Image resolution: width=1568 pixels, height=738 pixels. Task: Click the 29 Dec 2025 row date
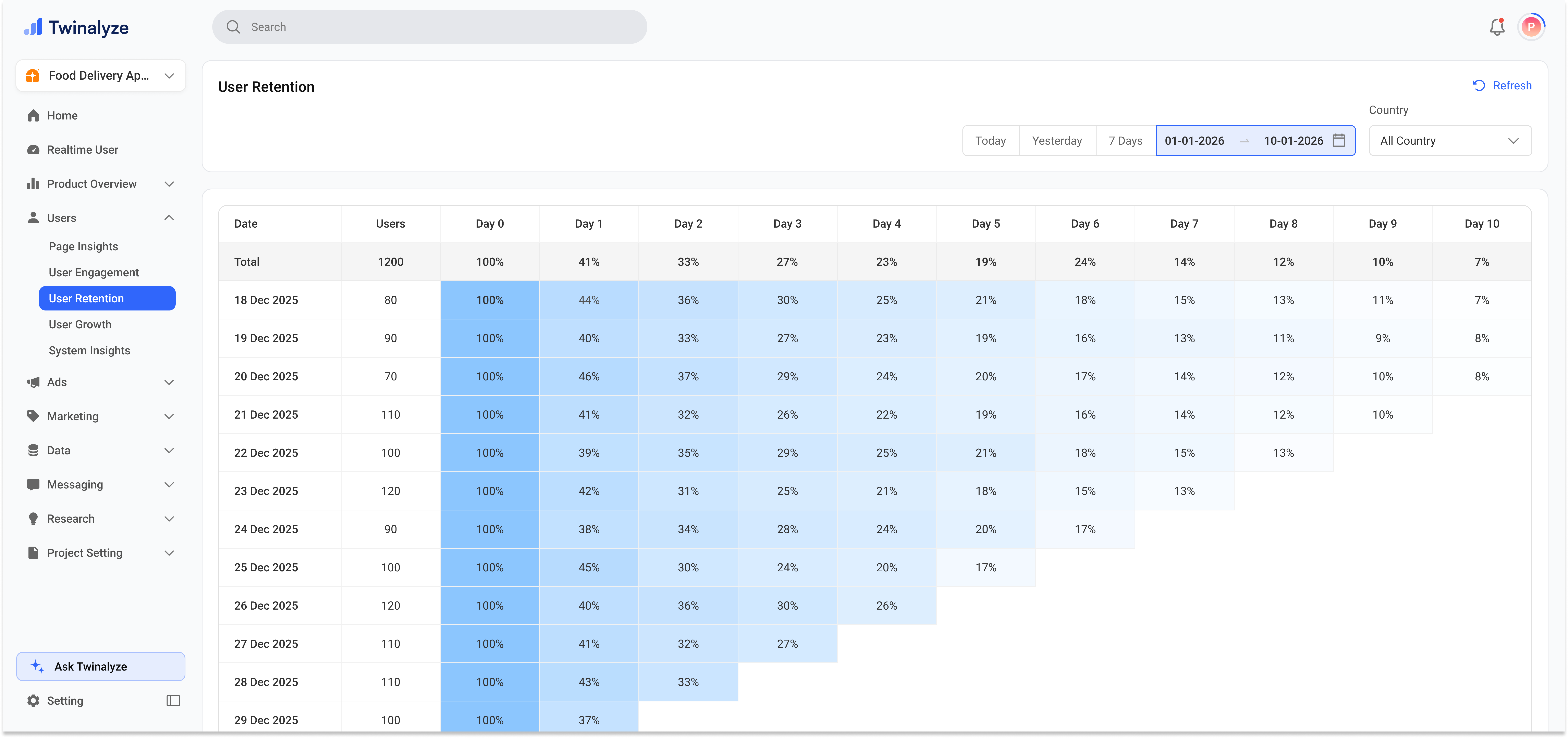[266, 720]
